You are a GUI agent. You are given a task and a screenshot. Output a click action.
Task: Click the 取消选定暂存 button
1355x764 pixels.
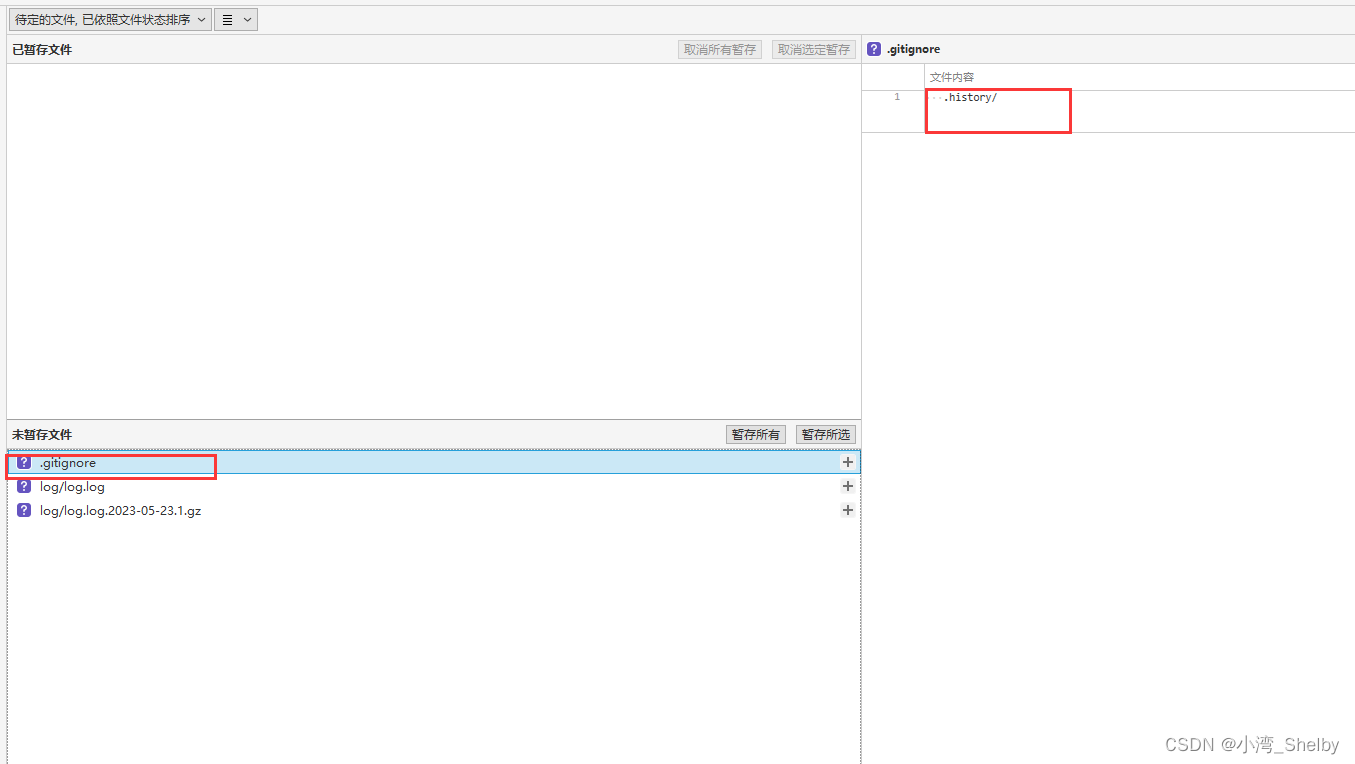pos(814,50)
